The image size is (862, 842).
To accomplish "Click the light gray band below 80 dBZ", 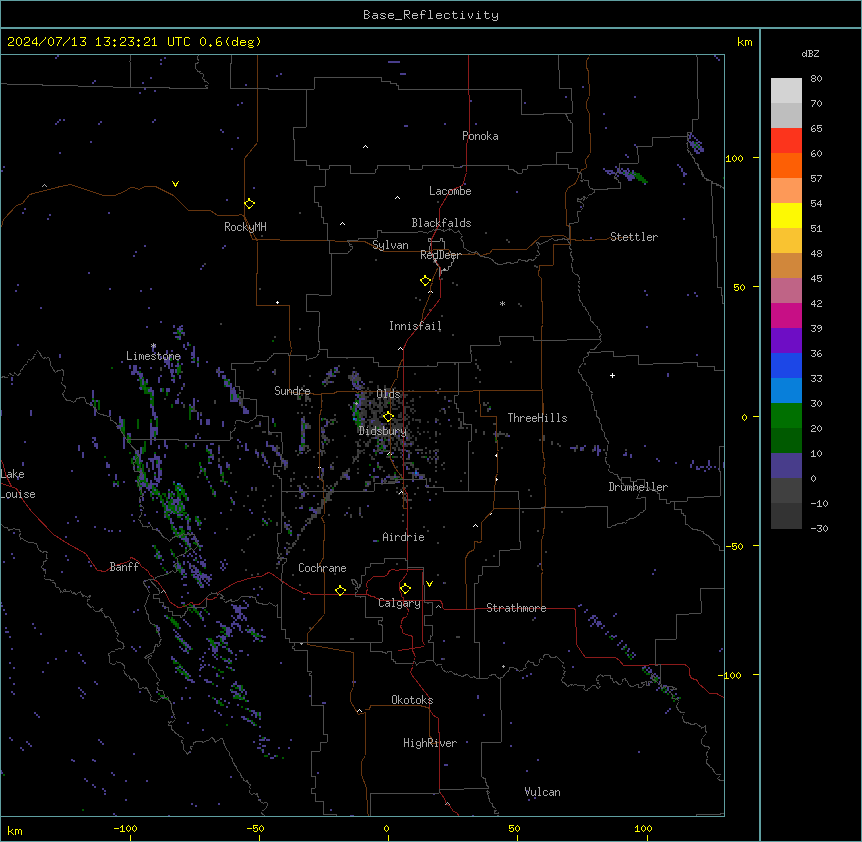I will pos(786,91).
